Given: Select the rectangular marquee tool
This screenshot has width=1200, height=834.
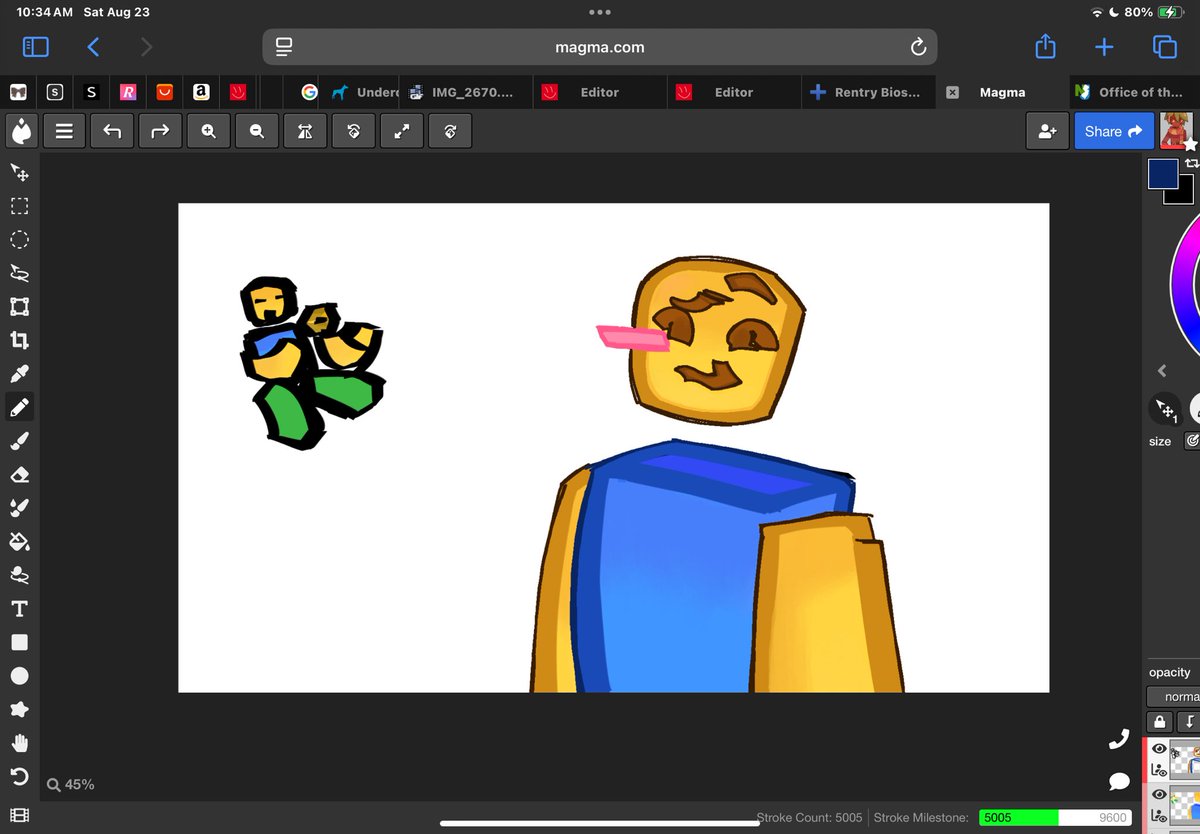Looking at the screenshot, I should click(19, 206).
